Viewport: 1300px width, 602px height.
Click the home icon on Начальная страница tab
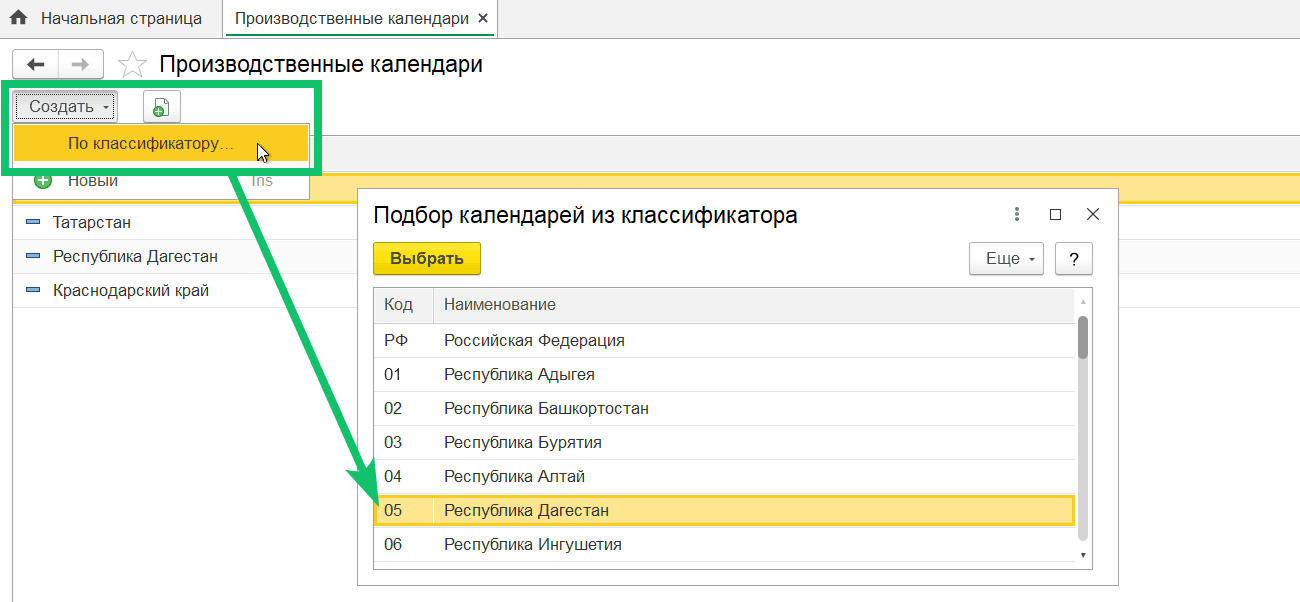click(18, 18)
